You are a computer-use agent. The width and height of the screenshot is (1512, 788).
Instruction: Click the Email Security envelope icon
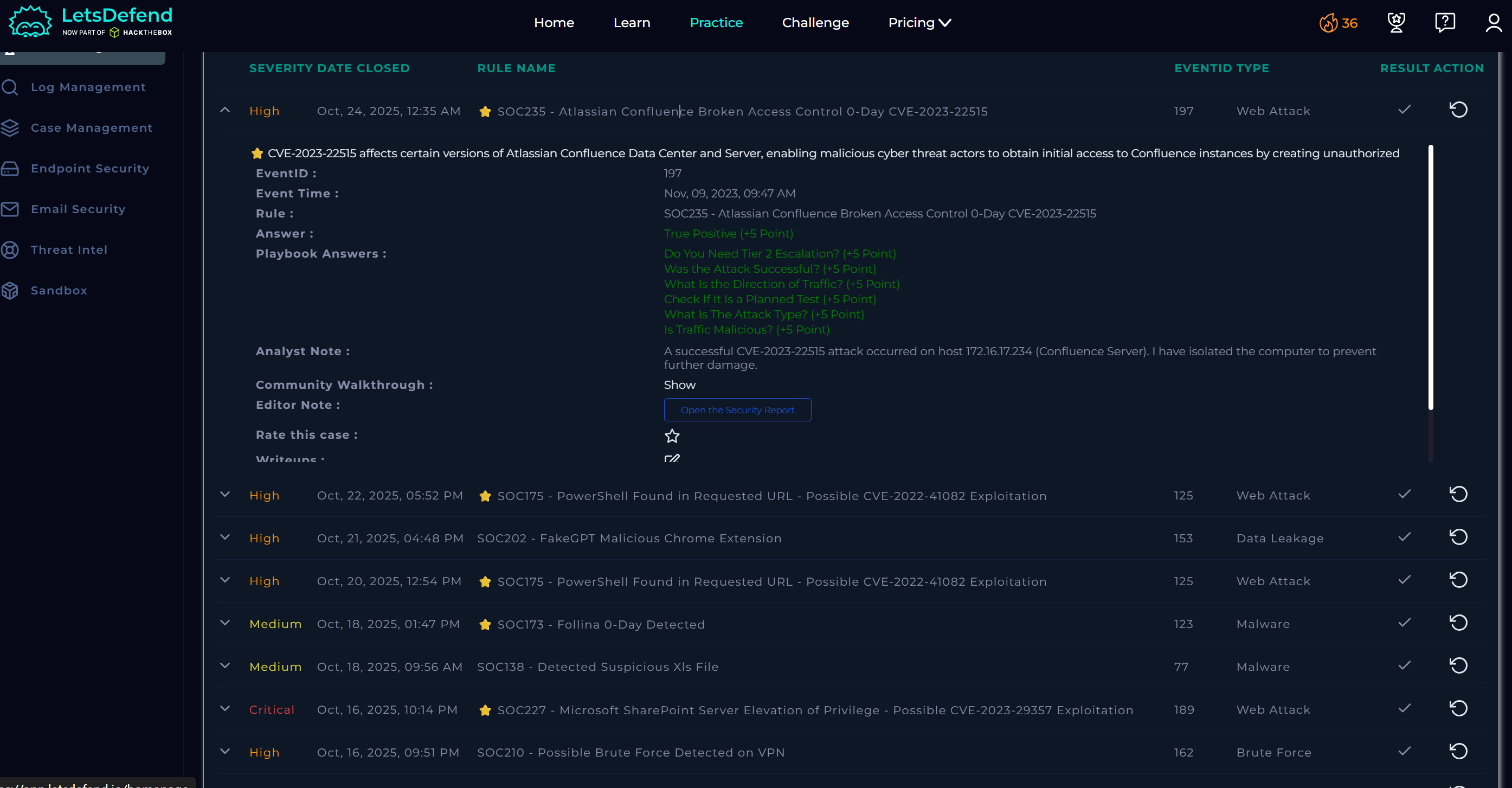(10, 209)
